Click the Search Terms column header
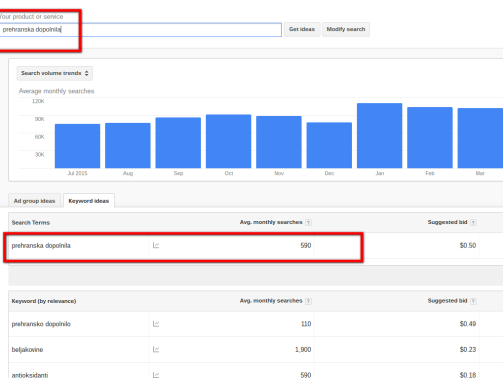This screenshot has width=503, height=378. tap(31, 223)
